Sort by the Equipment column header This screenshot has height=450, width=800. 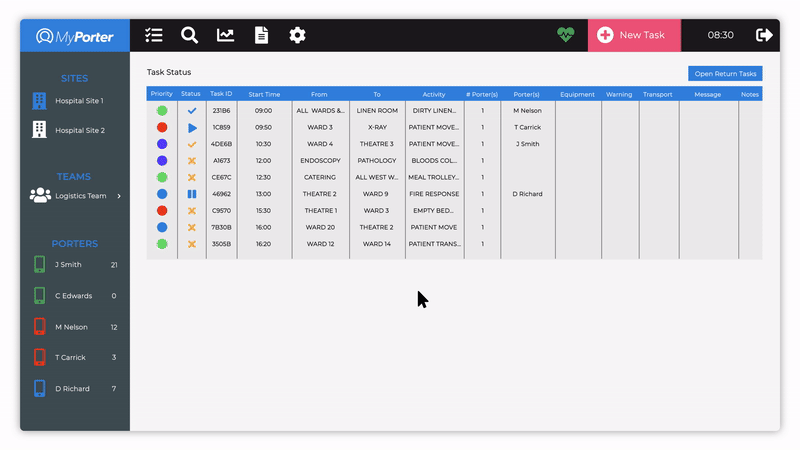click(x=577, y=94)
